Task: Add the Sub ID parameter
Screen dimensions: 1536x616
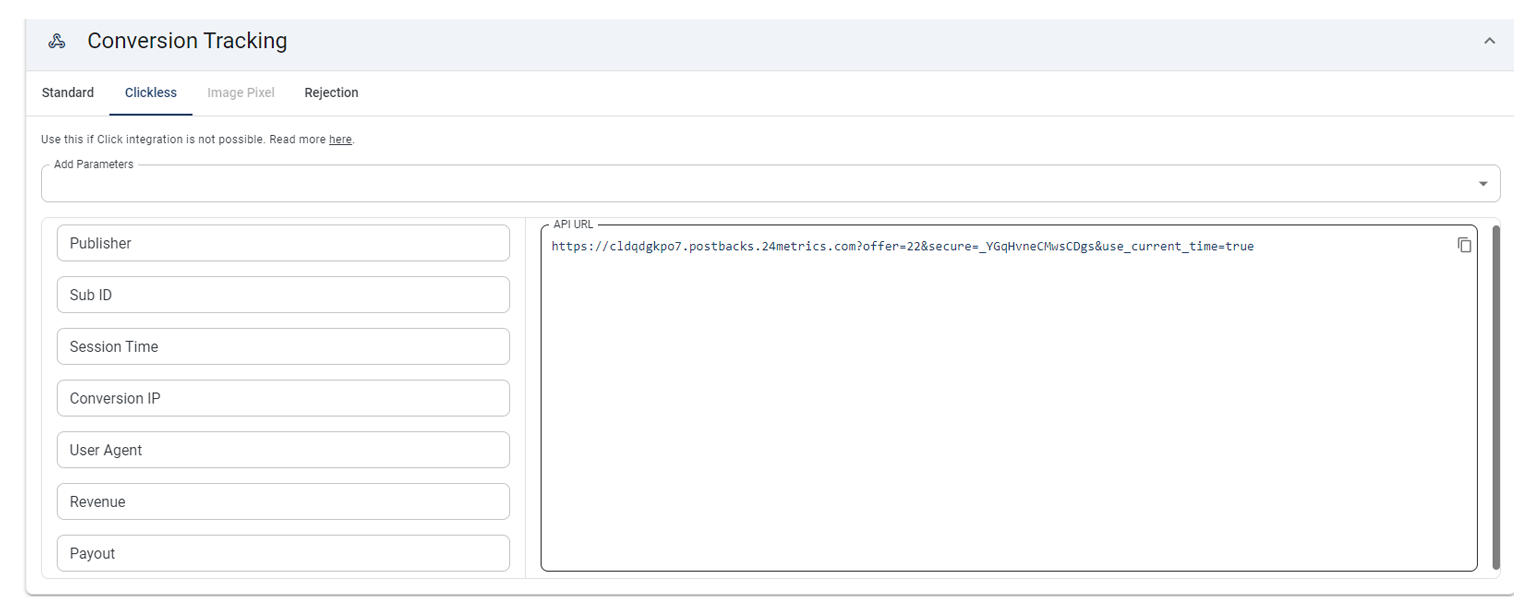Action: [x=283, y=295]
